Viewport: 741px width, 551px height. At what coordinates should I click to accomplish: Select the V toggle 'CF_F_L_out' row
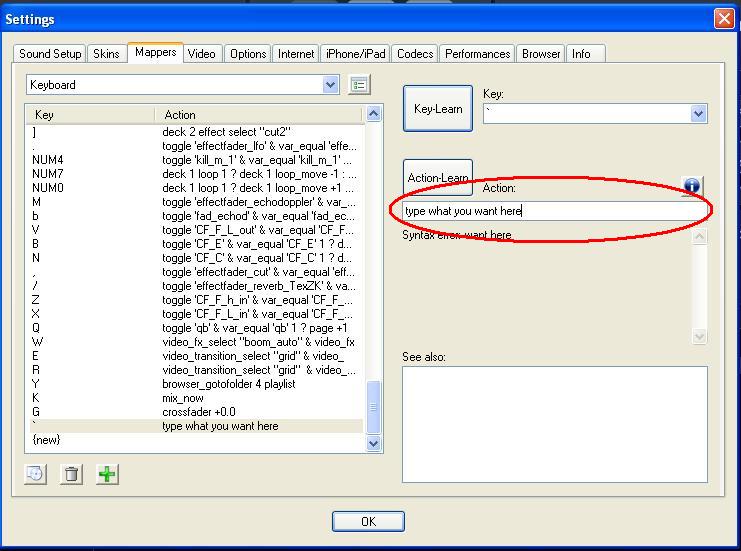pos(196,230)
